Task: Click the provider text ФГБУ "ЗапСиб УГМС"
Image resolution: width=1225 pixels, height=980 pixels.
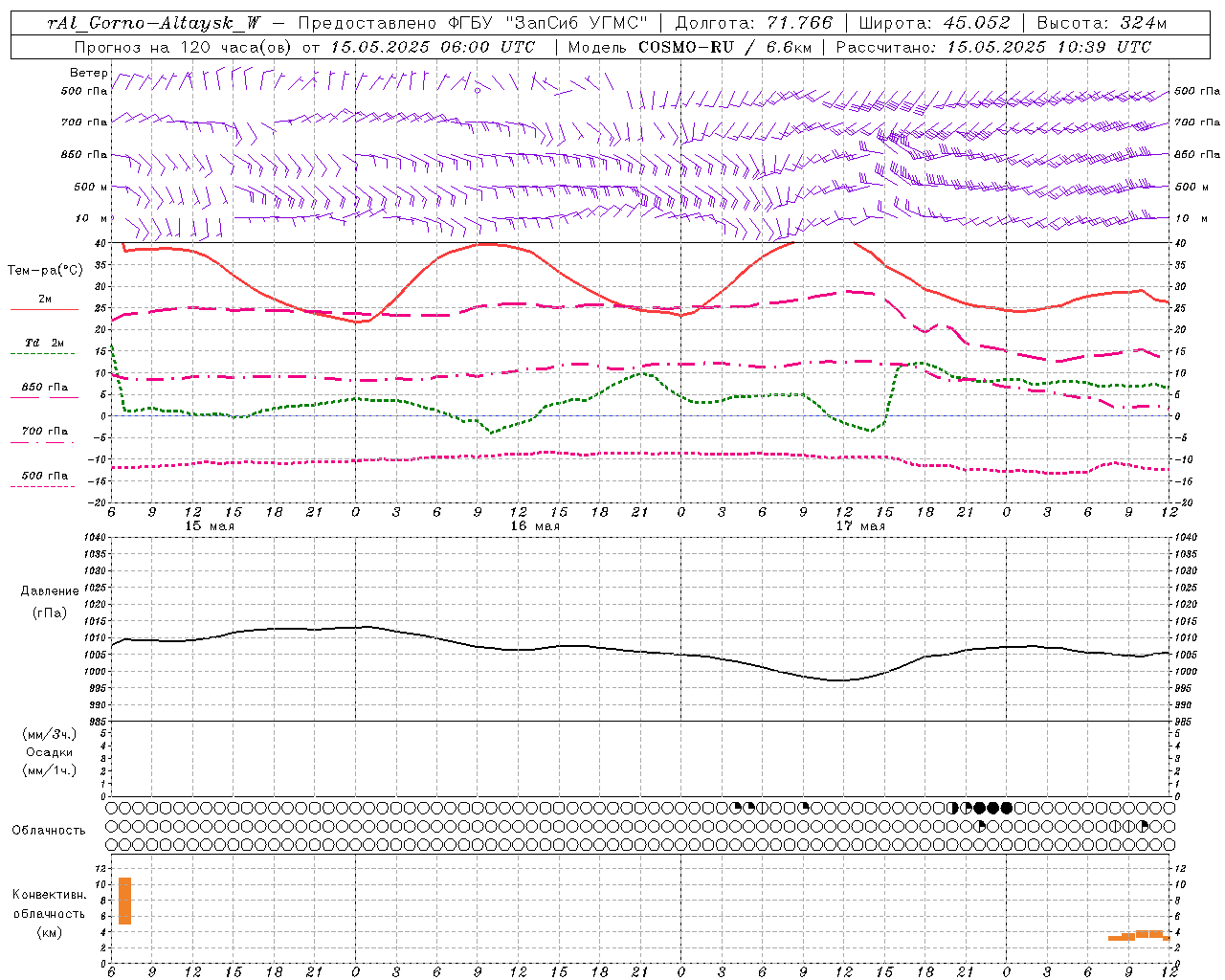Action: click(x=547, y=23)
